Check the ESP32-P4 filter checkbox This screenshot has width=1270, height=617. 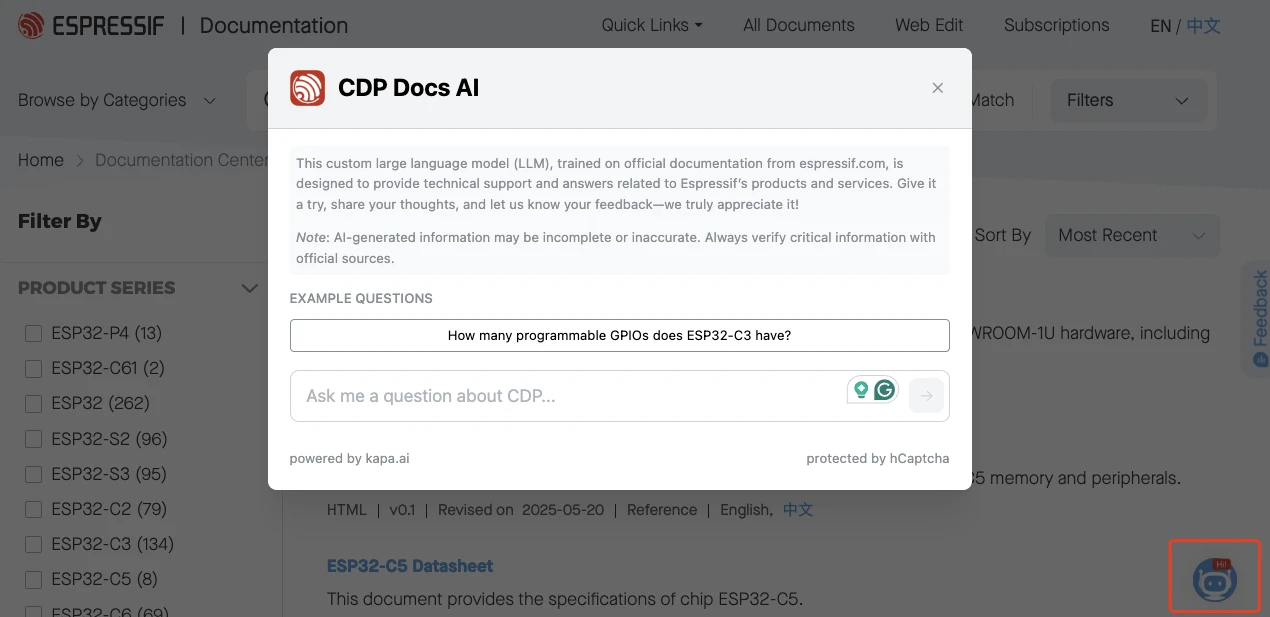click(x=33, y=333)
